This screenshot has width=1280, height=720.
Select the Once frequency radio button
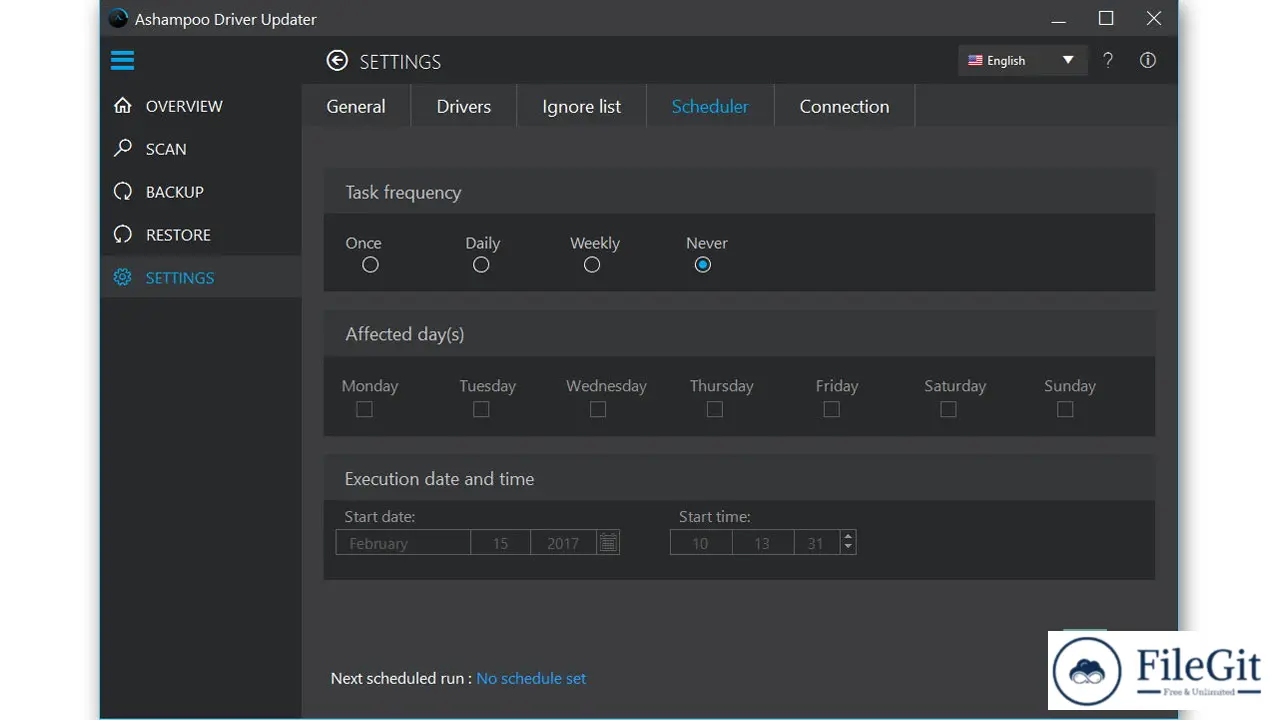click(370, 265)
